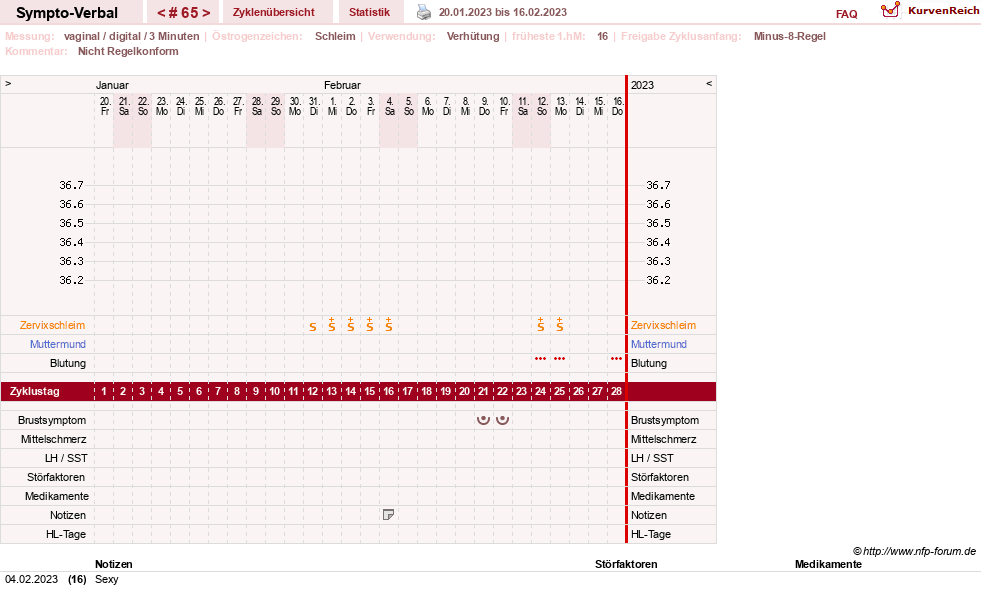Click cervical mucus S+ symbol on 1 February

click(x=332, y=325)
